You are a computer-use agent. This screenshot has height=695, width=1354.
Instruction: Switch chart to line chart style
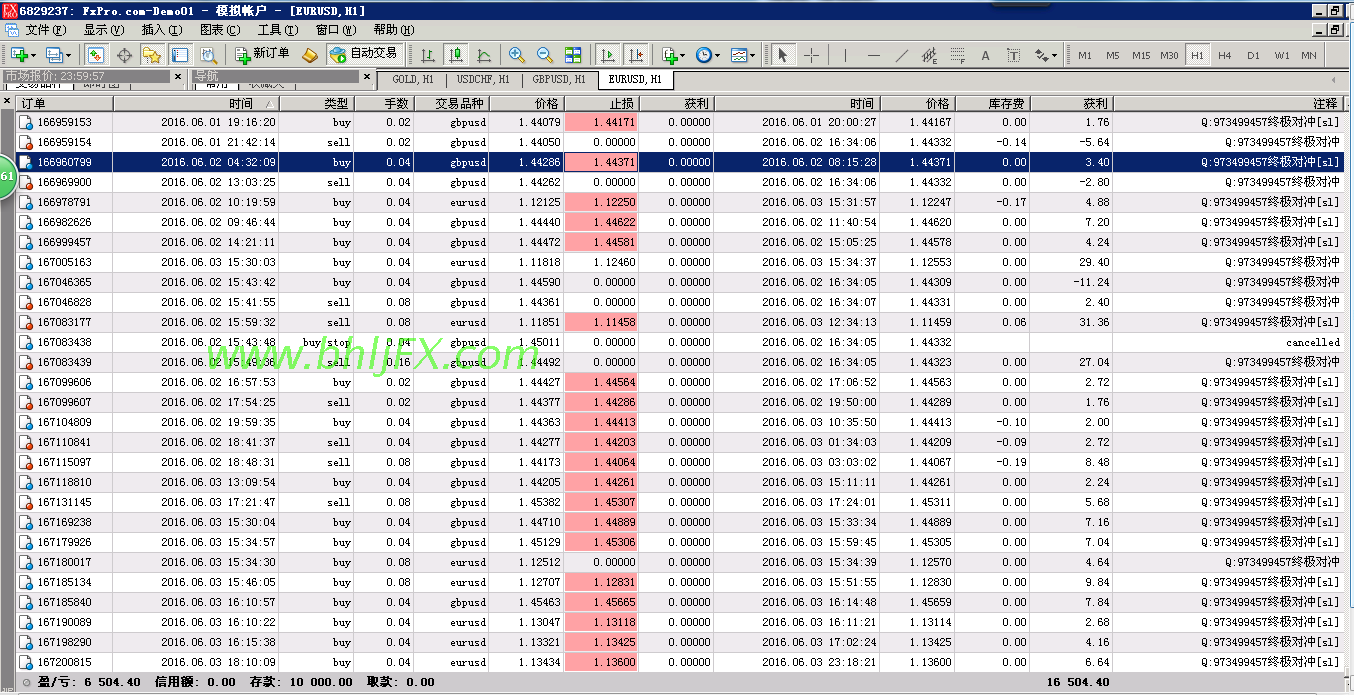[484, 55]
